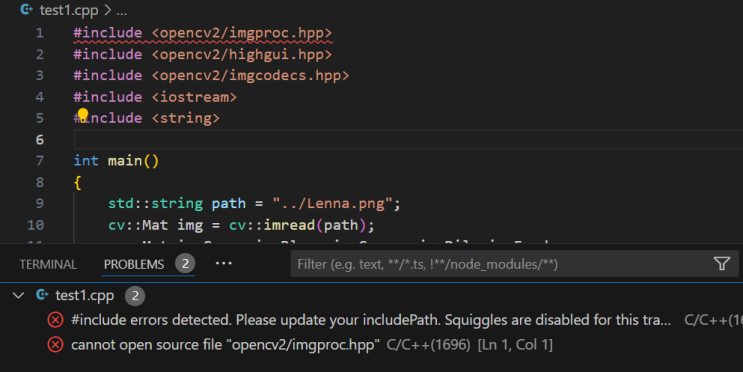
Task: Click the lightbulb quick-fix icon on line 5
Action: coord(83,115)
